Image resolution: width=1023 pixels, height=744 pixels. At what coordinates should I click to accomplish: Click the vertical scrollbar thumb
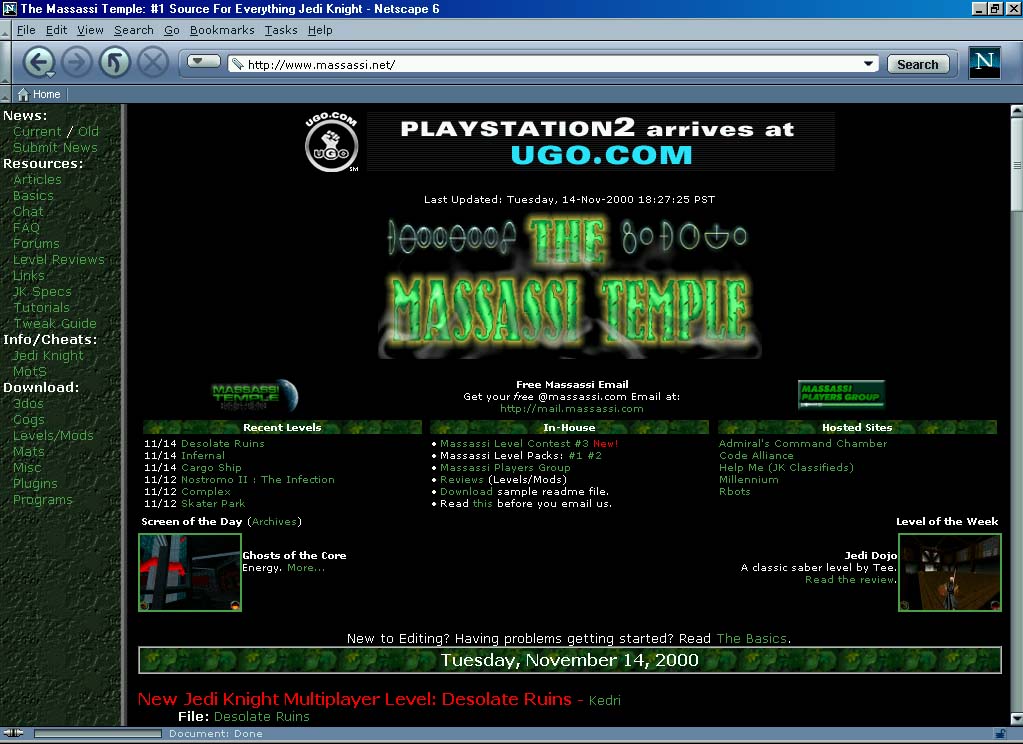click(1016, 164)
